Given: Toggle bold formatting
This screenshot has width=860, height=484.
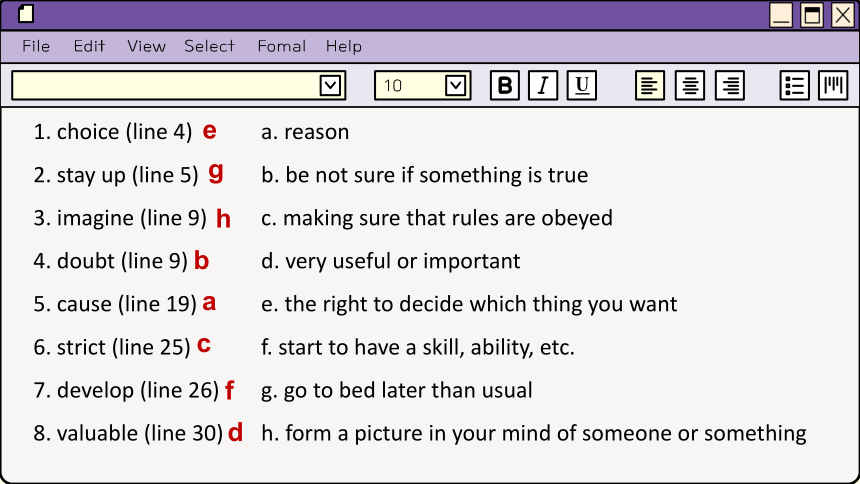Looking at the screenshot, I should pos(505,86).
